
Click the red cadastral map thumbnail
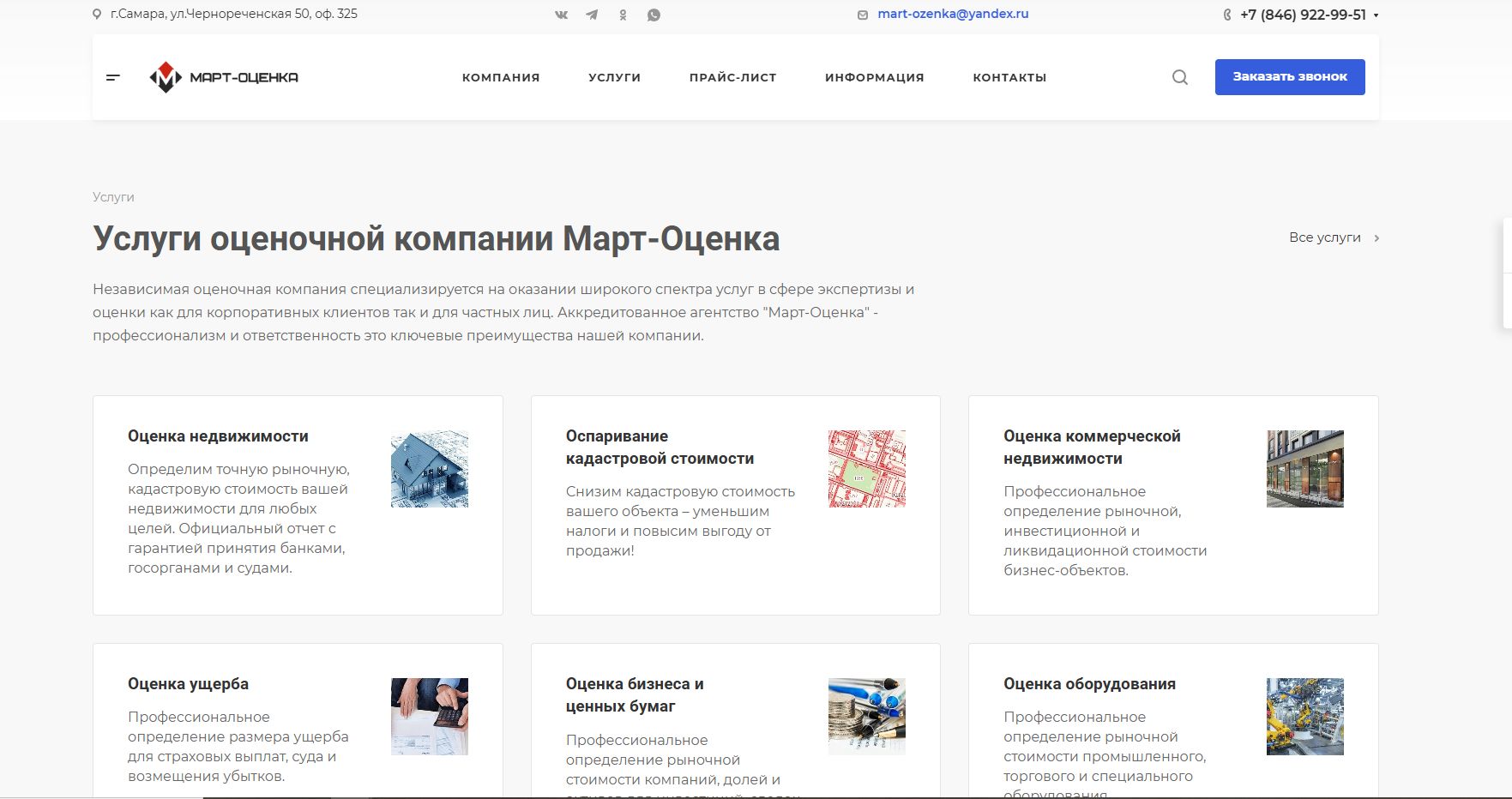point(867,469)
